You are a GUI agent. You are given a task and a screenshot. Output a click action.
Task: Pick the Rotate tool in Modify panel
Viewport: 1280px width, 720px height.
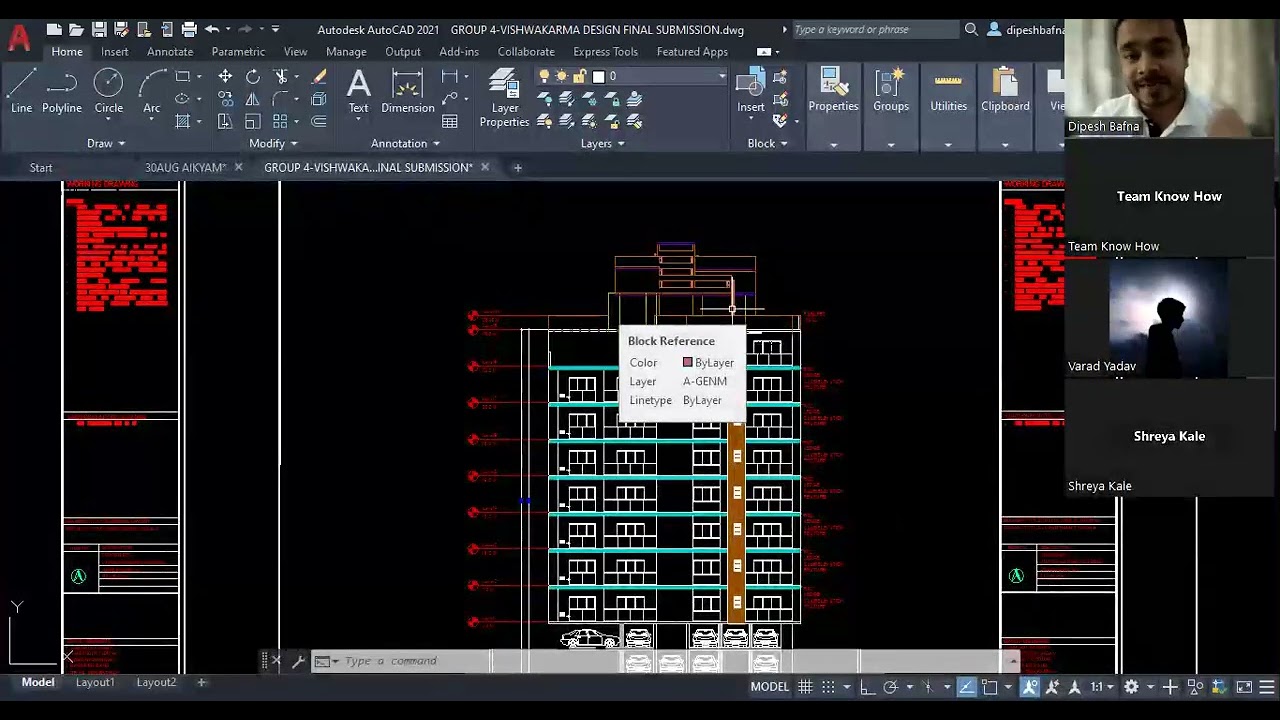click(x=253, y=77)
